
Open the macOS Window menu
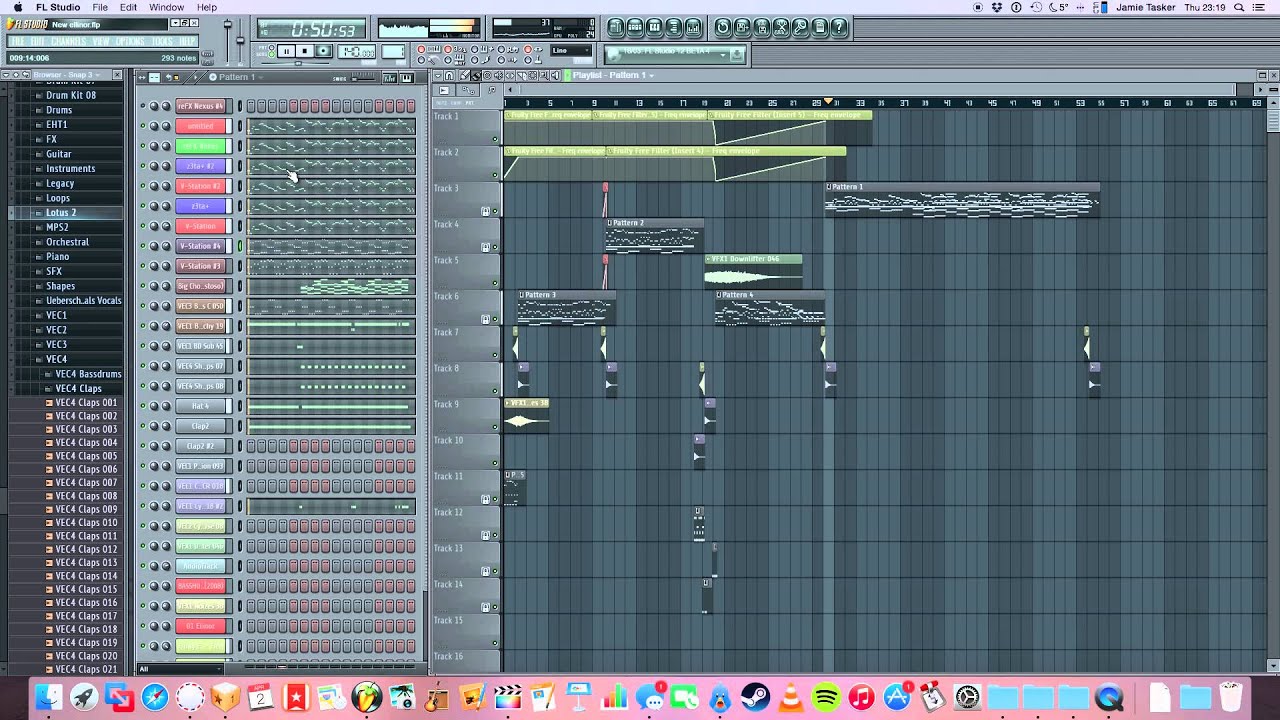click(166, 7)
